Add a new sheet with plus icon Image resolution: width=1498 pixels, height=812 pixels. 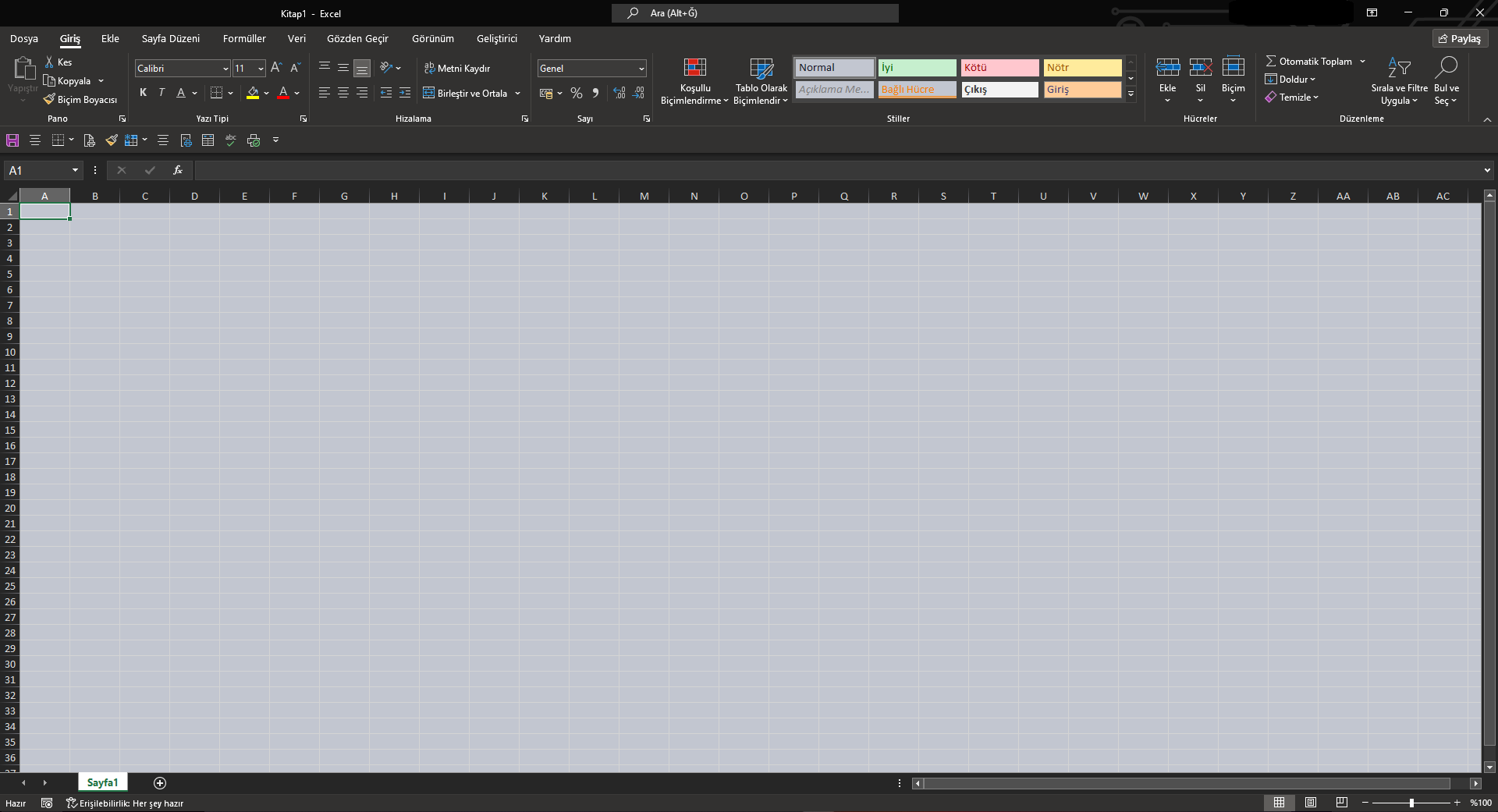coord(160,782)
